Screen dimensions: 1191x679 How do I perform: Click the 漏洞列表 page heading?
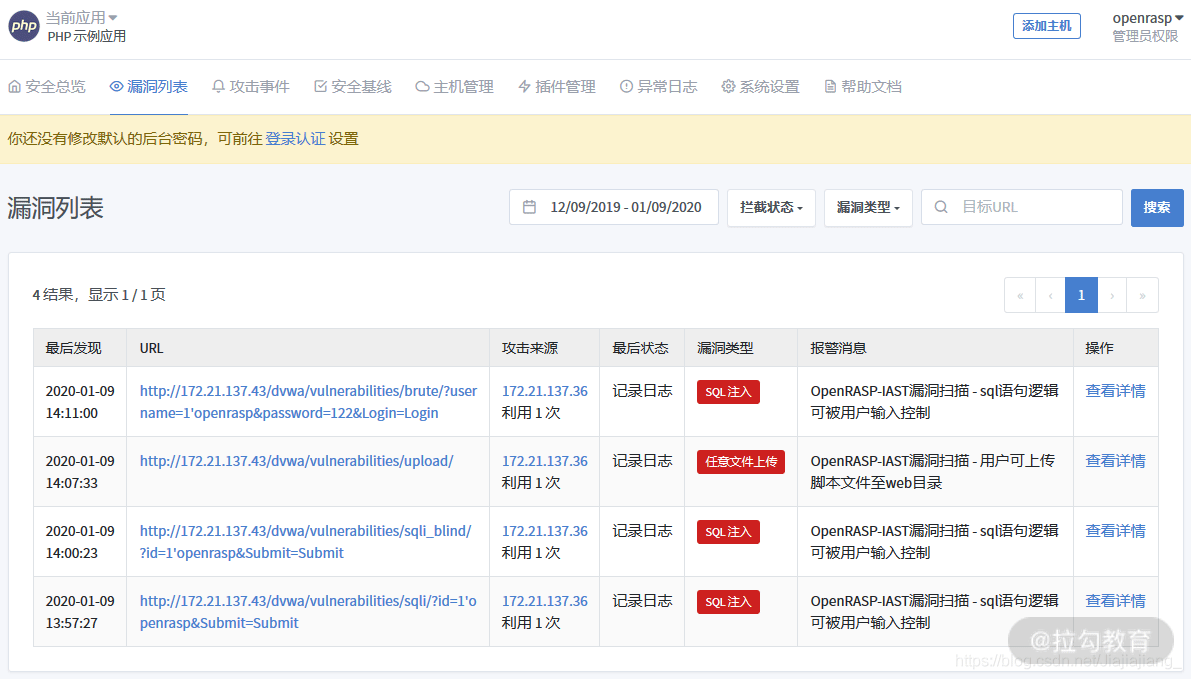point(55,207)
